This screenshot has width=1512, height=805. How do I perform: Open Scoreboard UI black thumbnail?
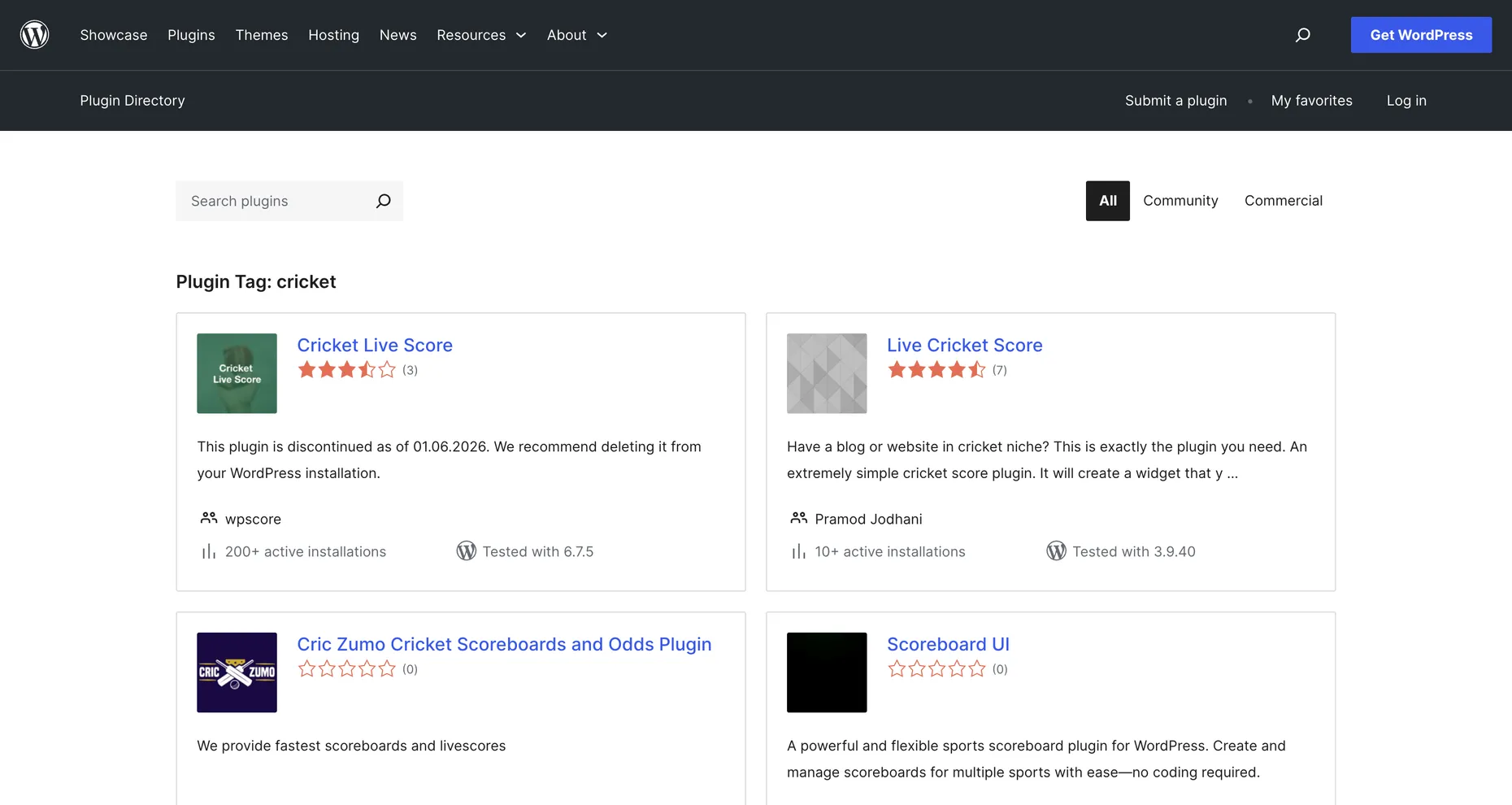[x=827, y=672]
